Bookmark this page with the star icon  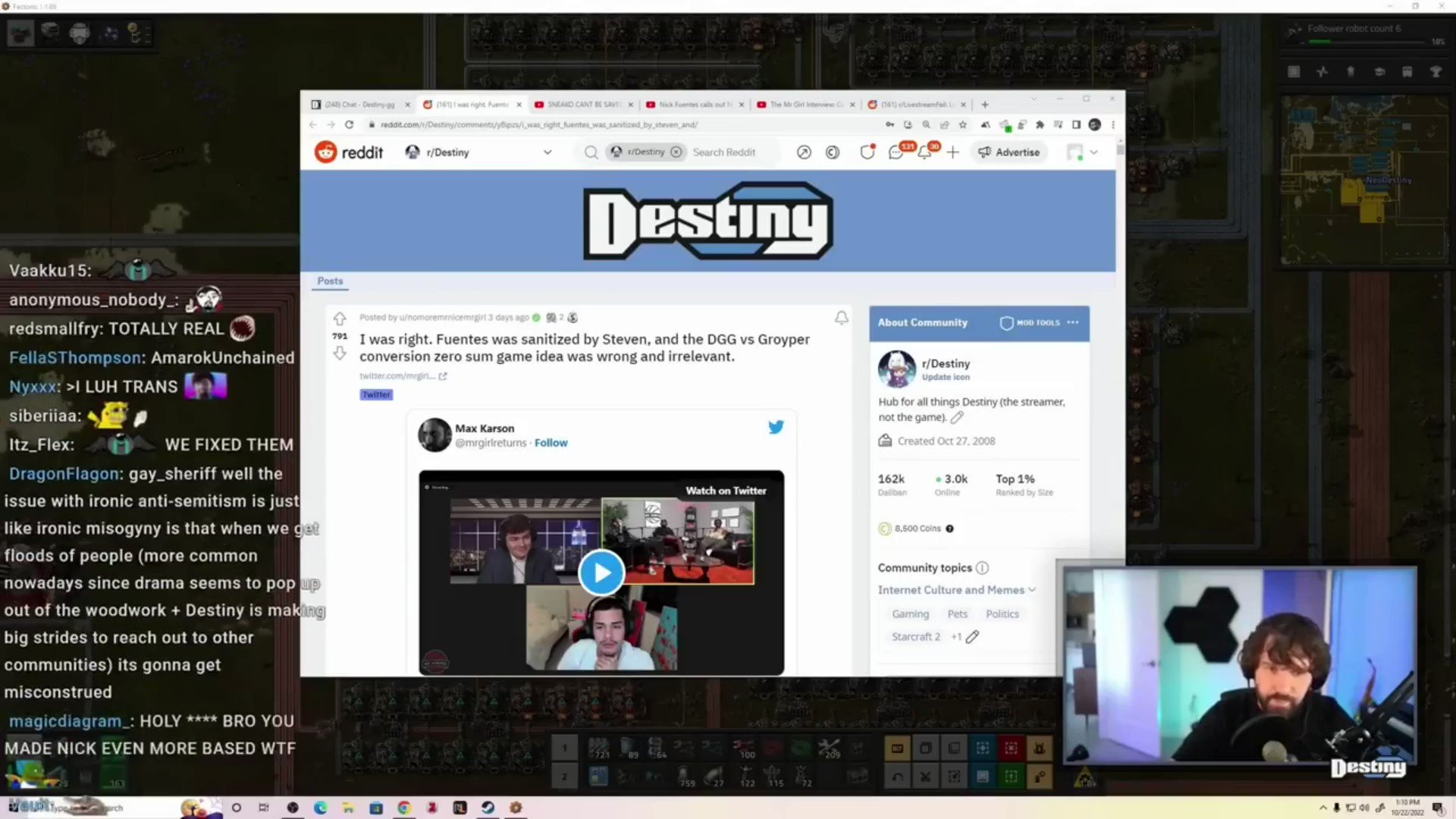point(963,124)
